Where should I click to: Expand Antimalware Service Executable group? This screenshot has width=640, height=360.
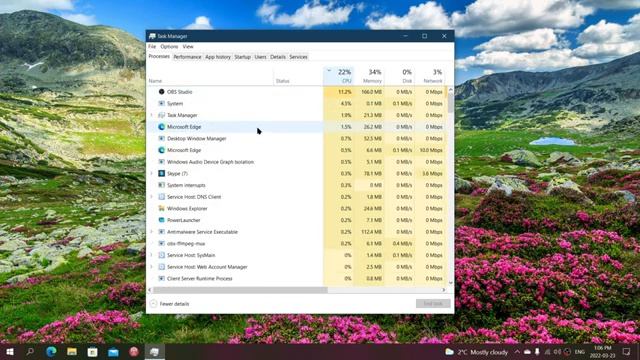[152, 232]
